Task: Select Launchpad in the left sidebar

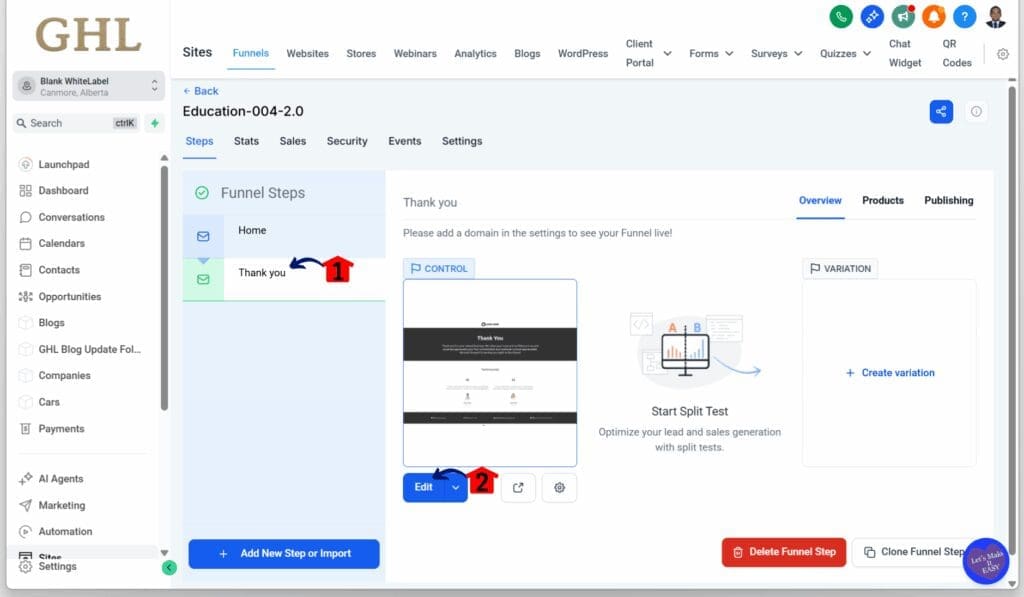Action: coord(63,164)
